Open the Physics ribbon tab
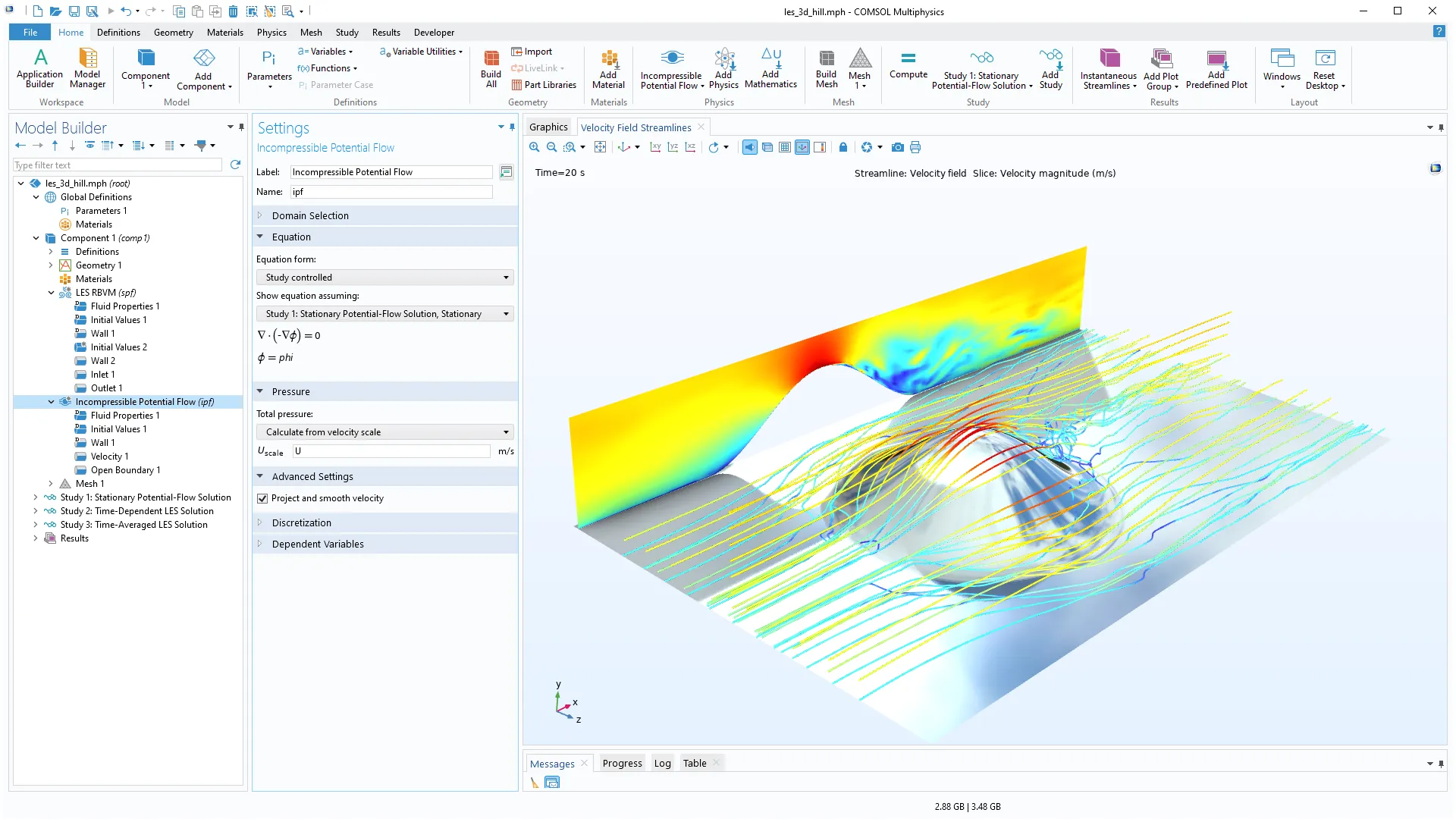 pyautogui.click(x=271, y=33)
